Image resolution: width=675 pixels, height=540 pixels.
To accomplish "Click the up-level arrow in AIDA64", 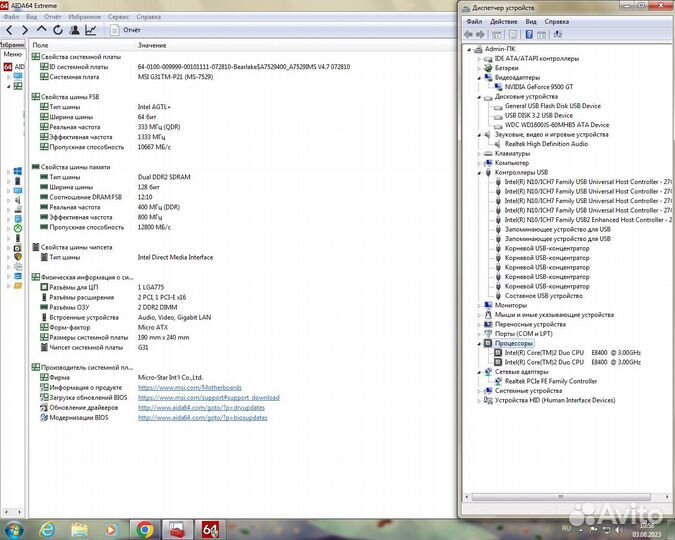I will pos(41,29).
